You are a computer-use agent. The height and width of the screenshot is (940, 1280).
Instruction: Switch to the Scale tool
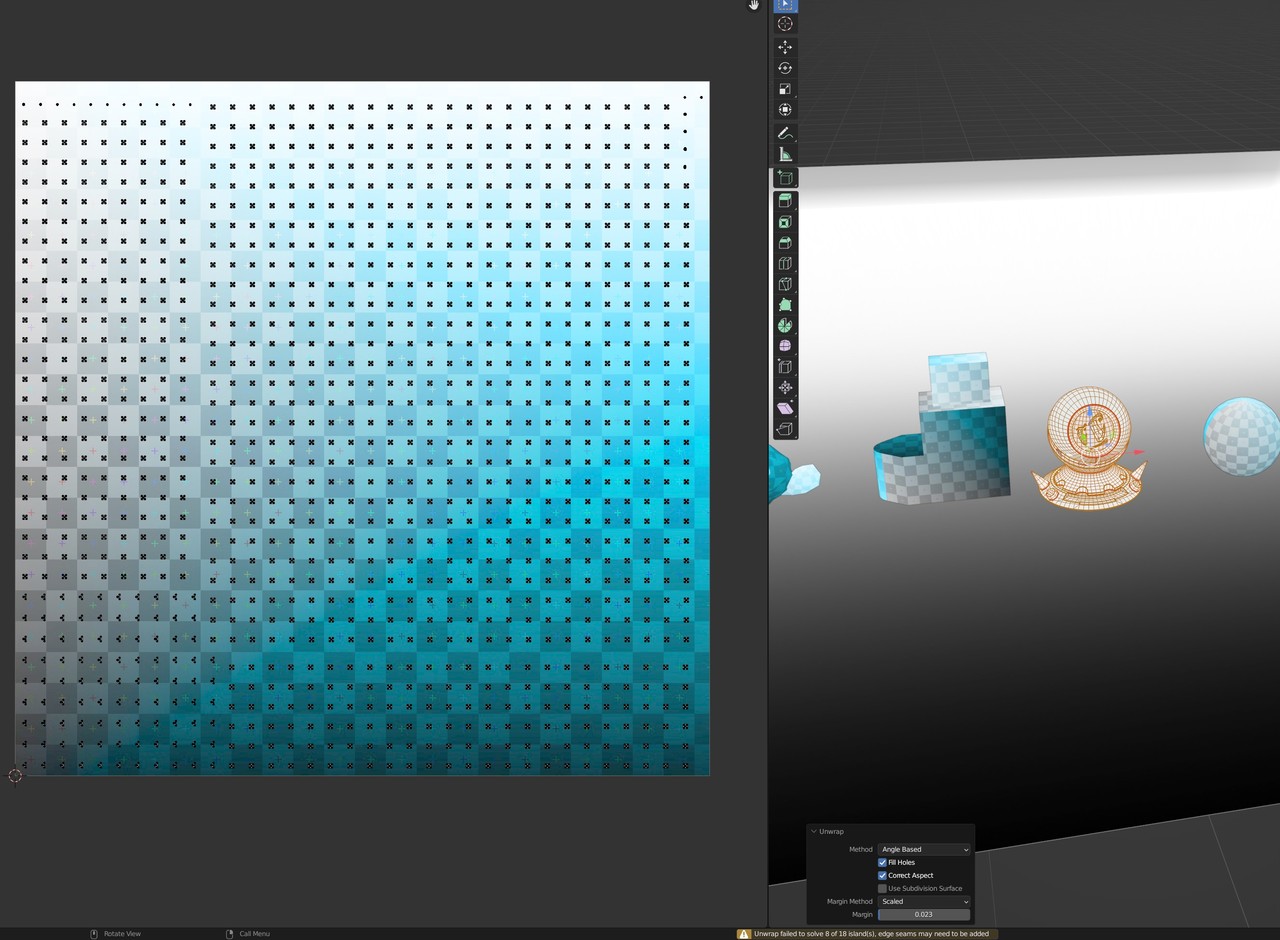[x=785, y=89]
